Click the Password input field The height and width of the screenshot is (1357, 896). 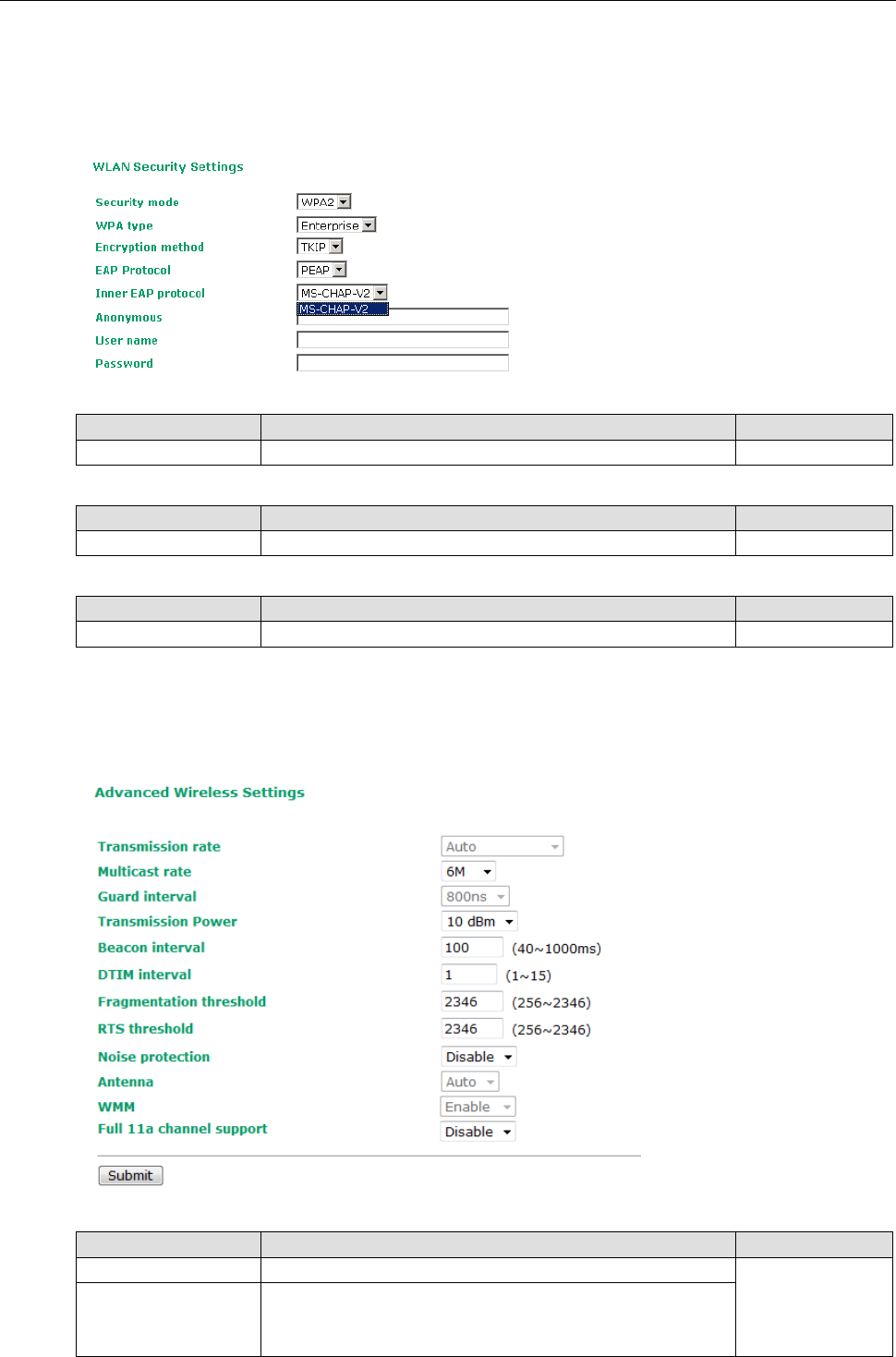pyautogui.click(x=403, y=363)
